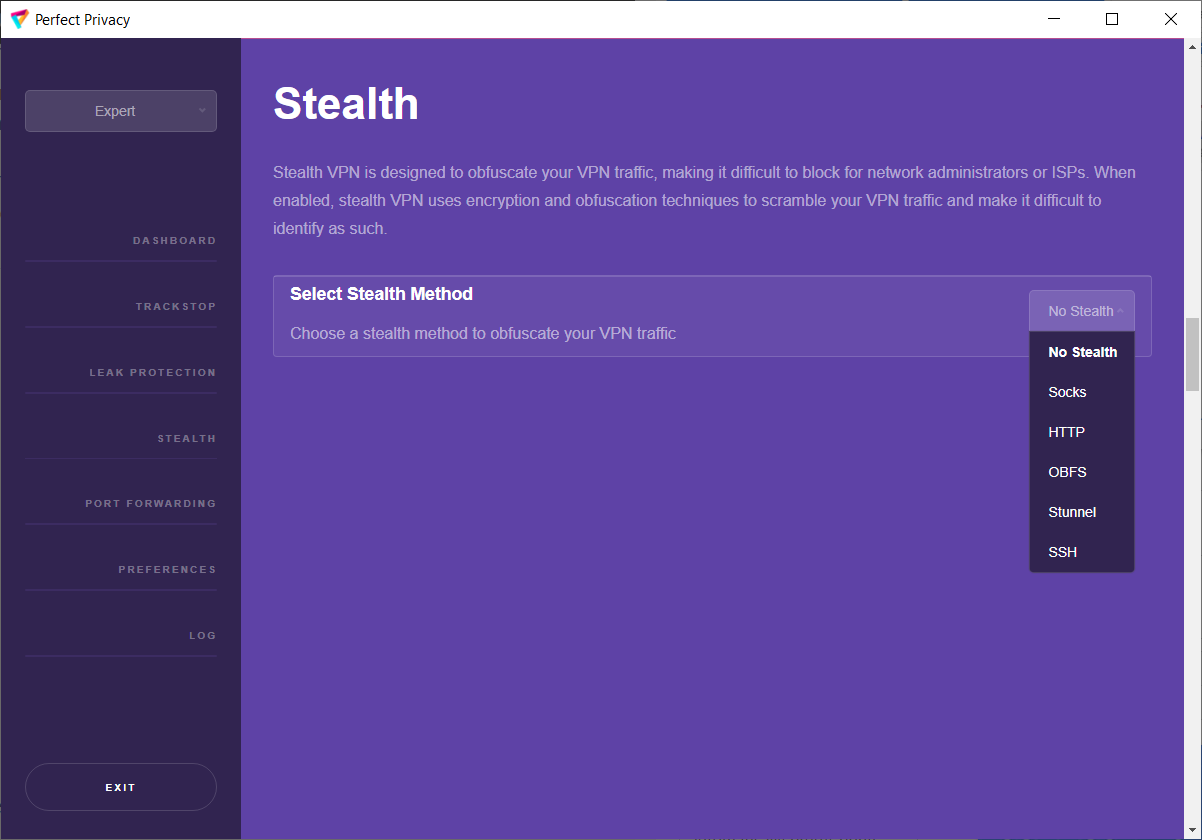The width and height of the screenshot is (1202, 840).
Task: Select HTTP stealth method
Action: (1082, 432)
